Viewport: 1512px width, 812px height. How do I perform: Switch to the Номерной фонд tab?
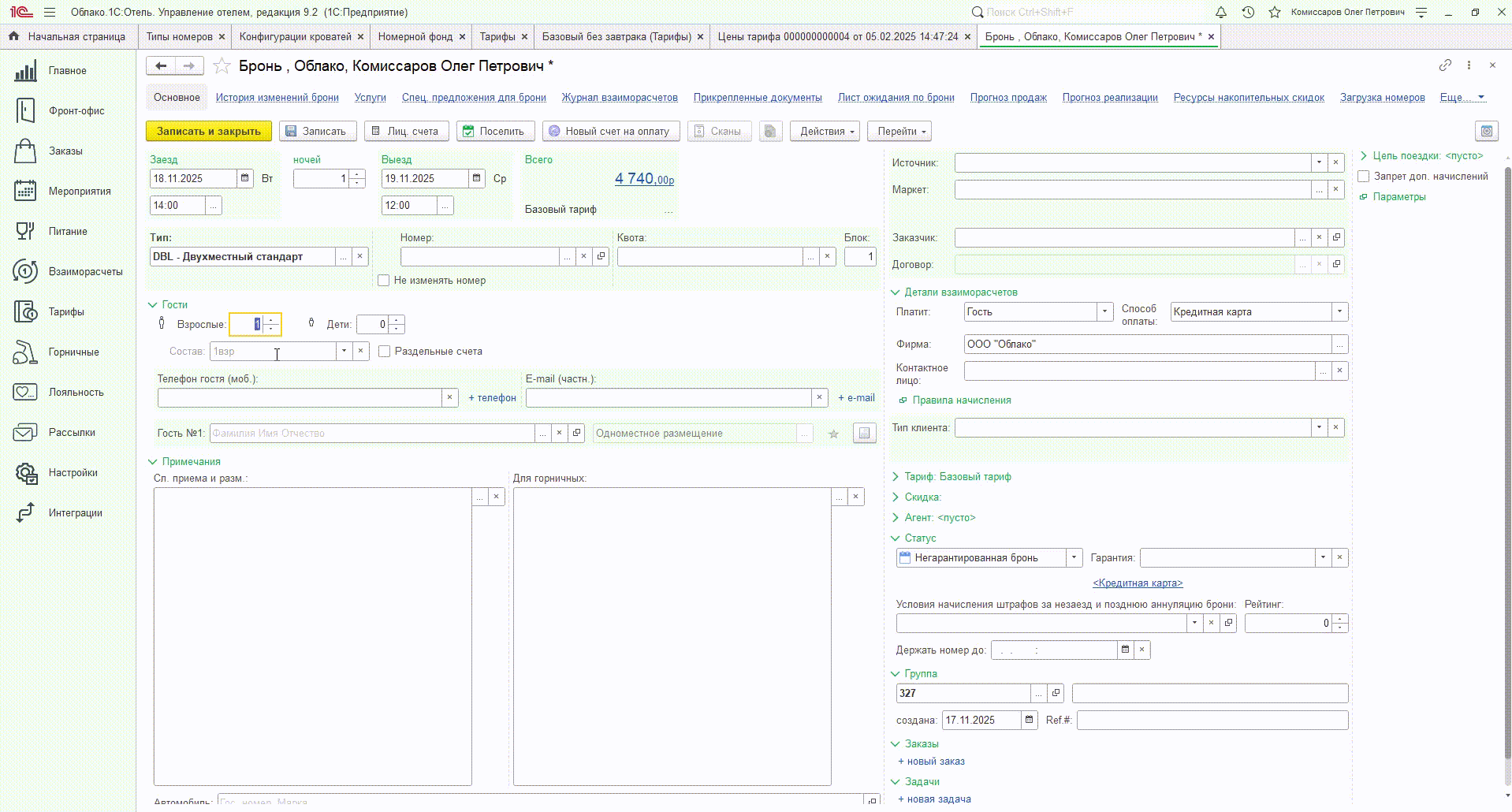tap(415, 37)
